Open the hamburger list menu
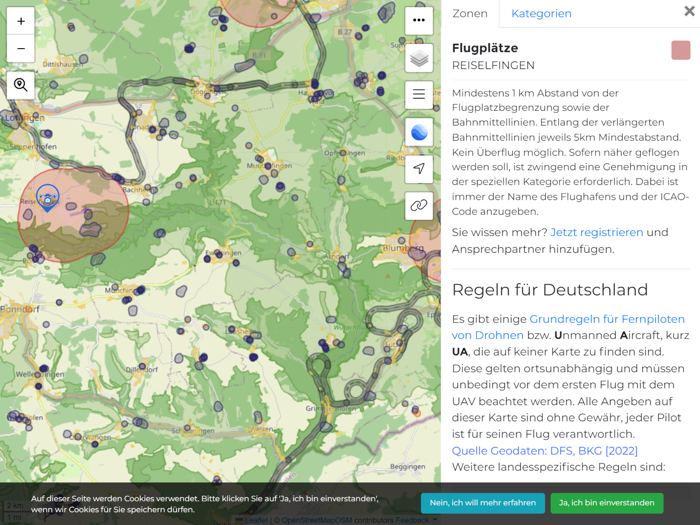This screenshot has height=525, width=700. coord(419,95)
